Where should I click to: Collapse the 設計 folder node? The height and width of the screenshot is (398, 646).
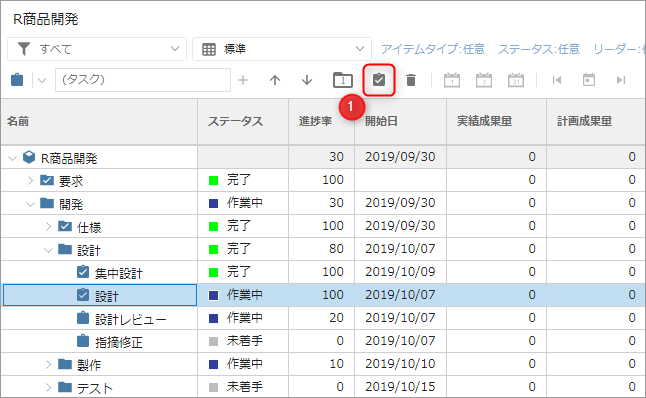(x=48, y=250)
